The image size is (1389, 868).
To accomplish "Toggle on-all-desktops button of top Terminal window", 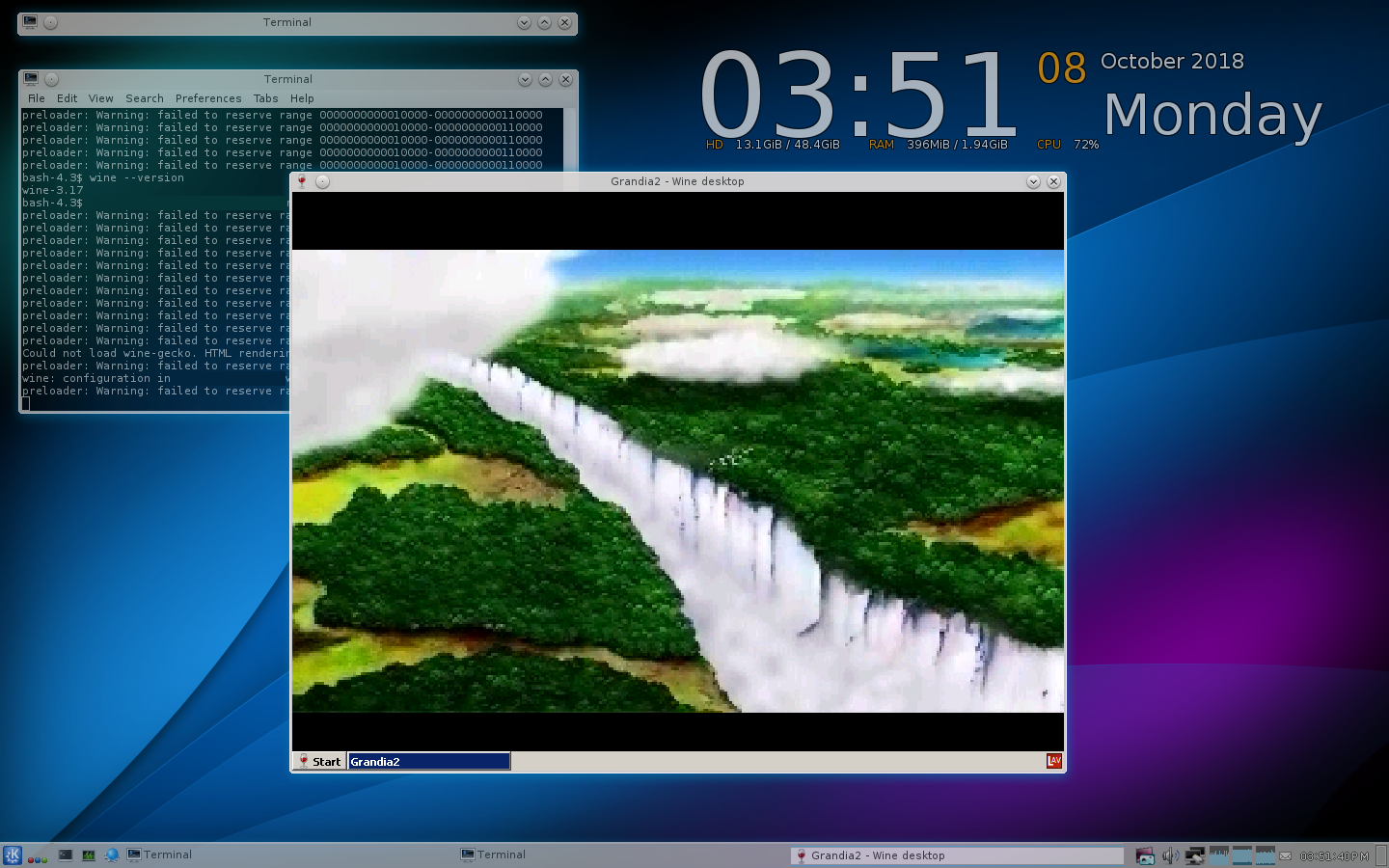I will coord(51,22).
